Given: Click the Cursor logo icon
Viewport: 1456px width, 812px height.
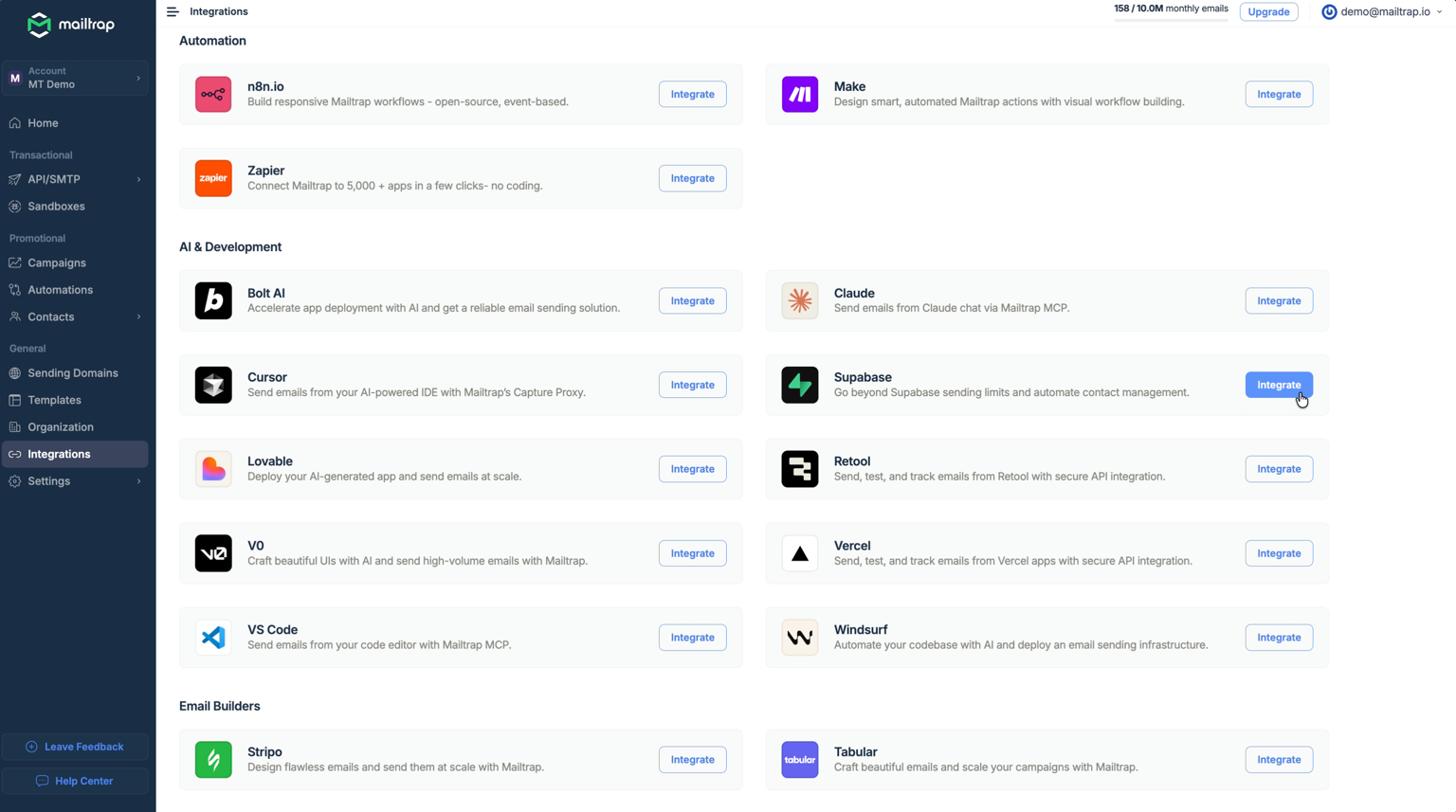Looking at the screenshot, I should point(213,385).
